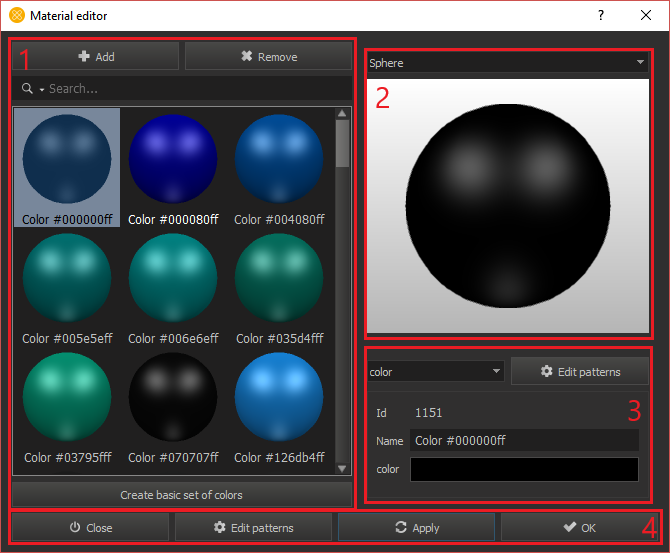This screenshot has height=553, width=670.
Task: Click the search magnifier icon
Action: (x=27, y=88)
